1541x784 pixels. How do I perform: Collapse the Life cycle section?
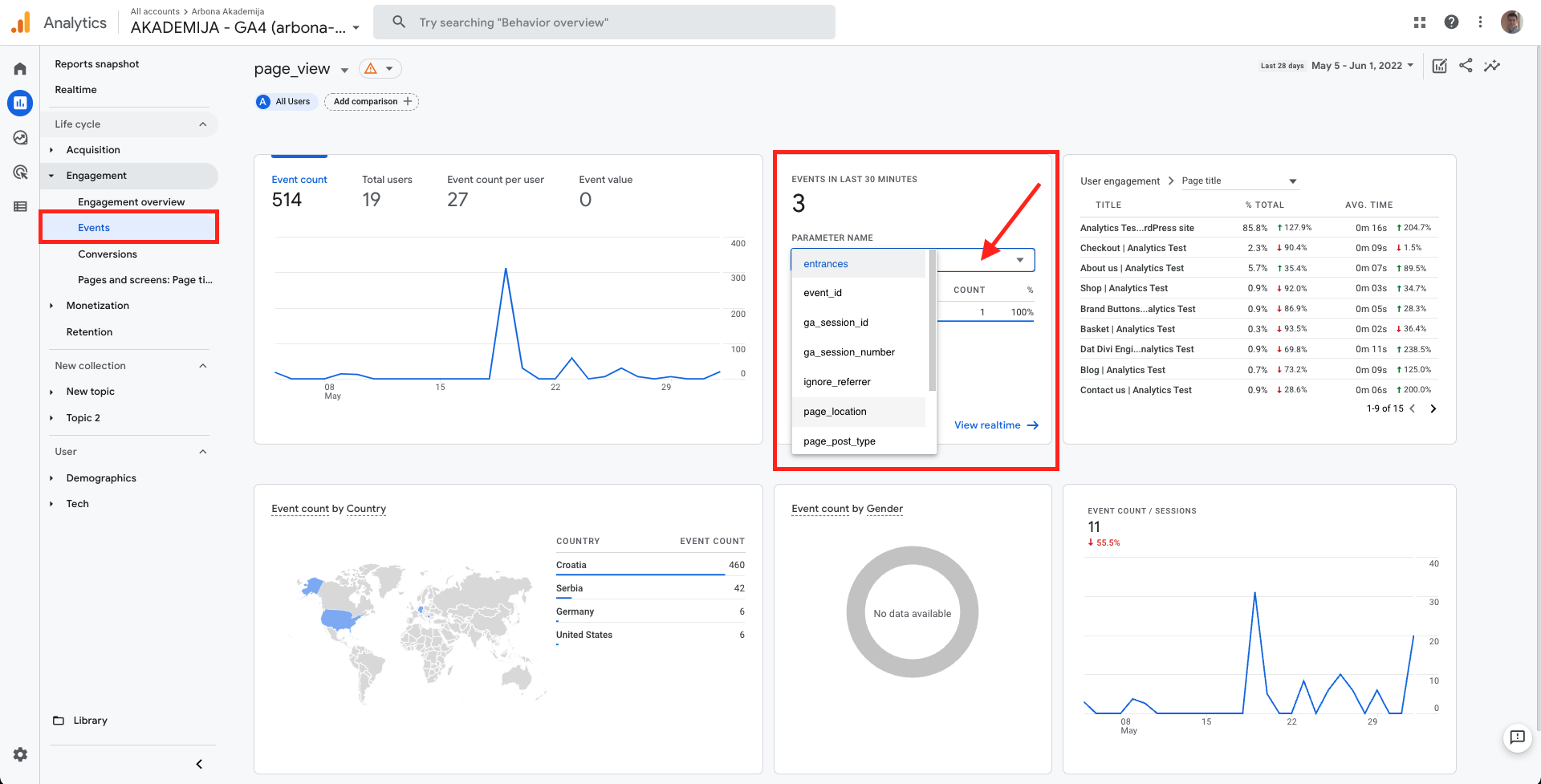[202, 124]
